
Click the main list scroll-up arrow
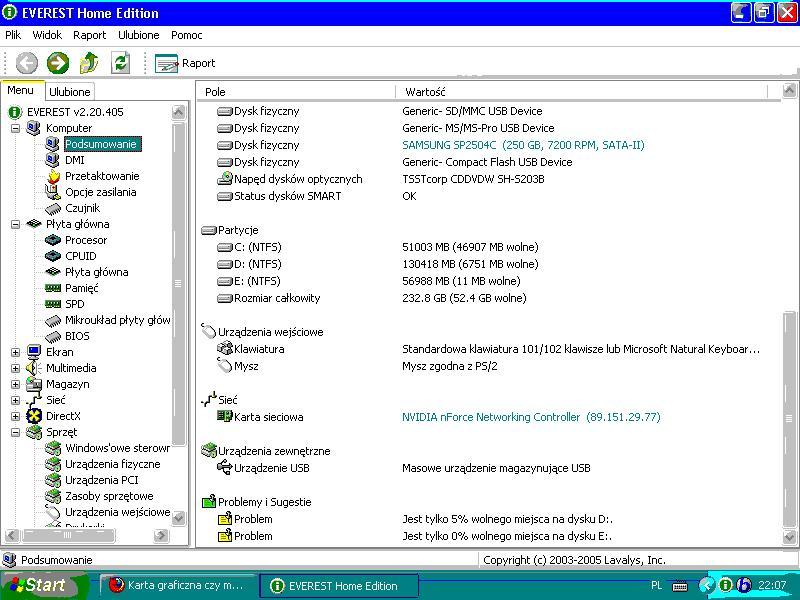tap(789, 91)
